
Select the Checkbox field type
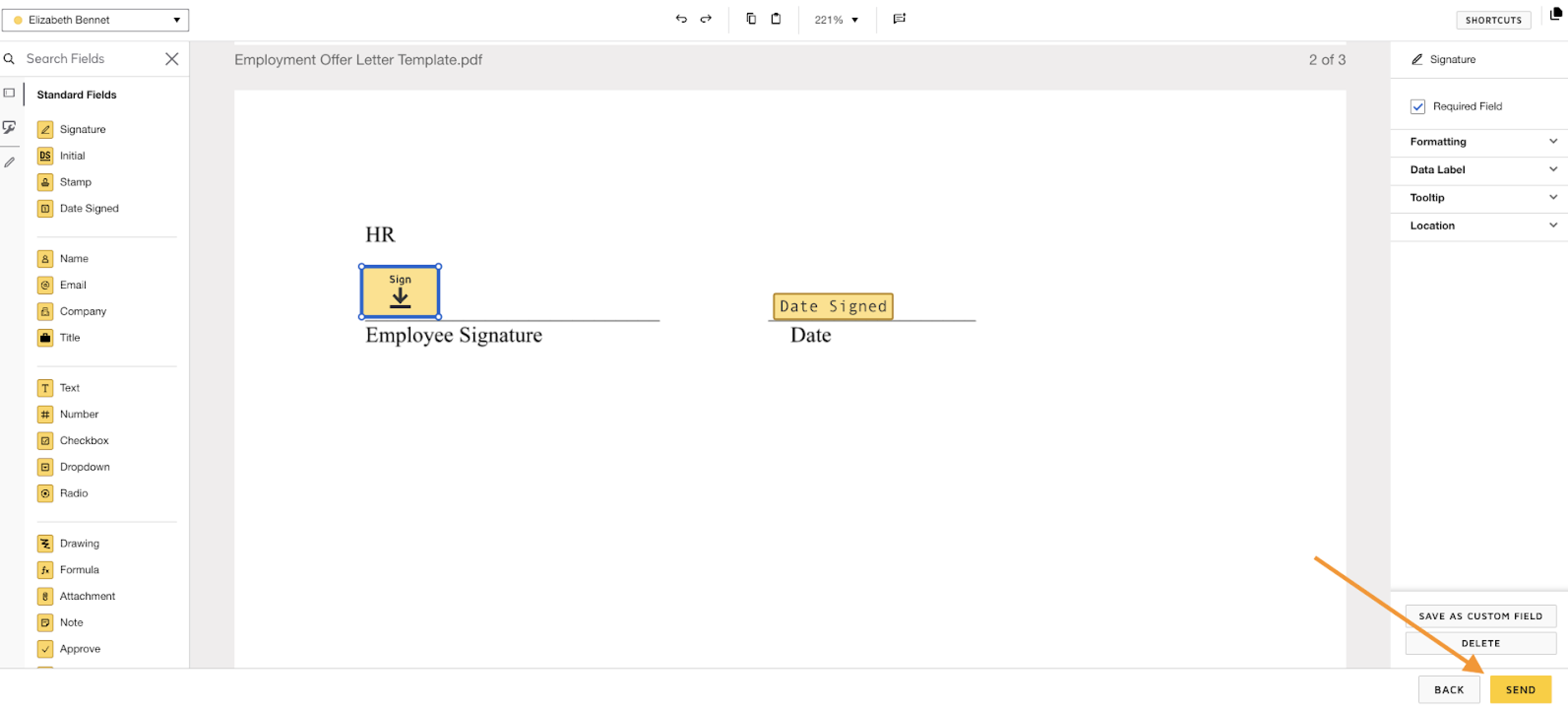(x=84, y=440)
